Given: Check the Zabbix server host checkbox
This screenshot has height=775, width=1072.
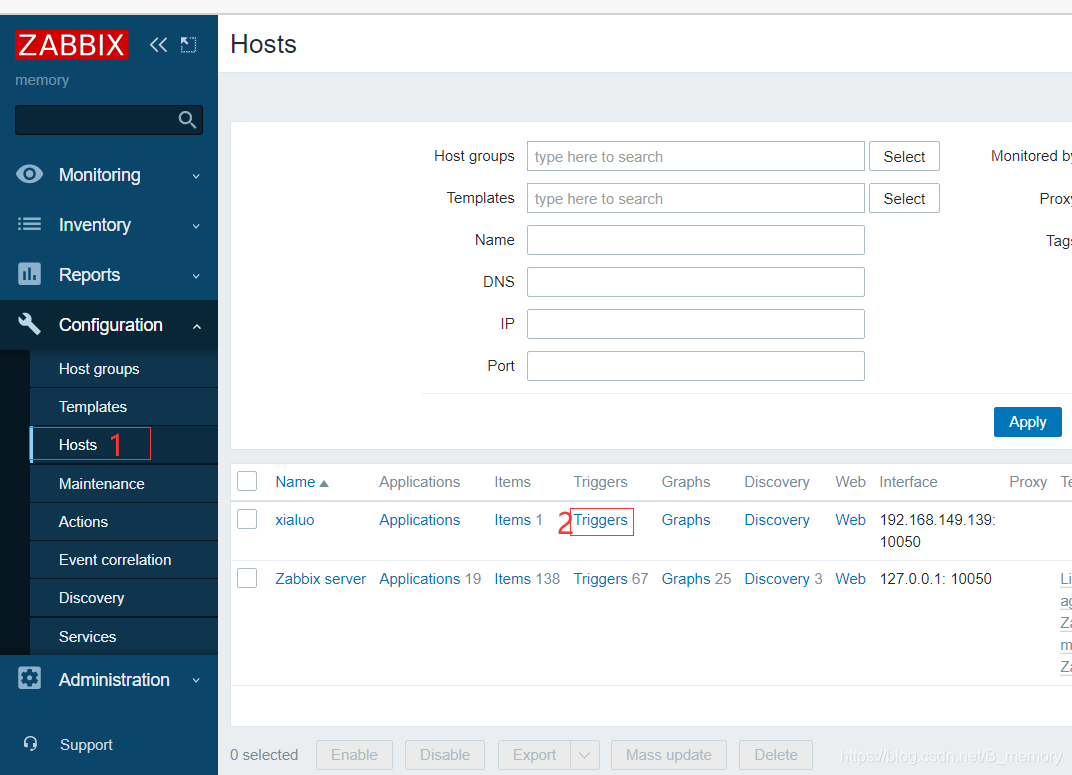Looking at the screenshot, I should click(247, 578).
